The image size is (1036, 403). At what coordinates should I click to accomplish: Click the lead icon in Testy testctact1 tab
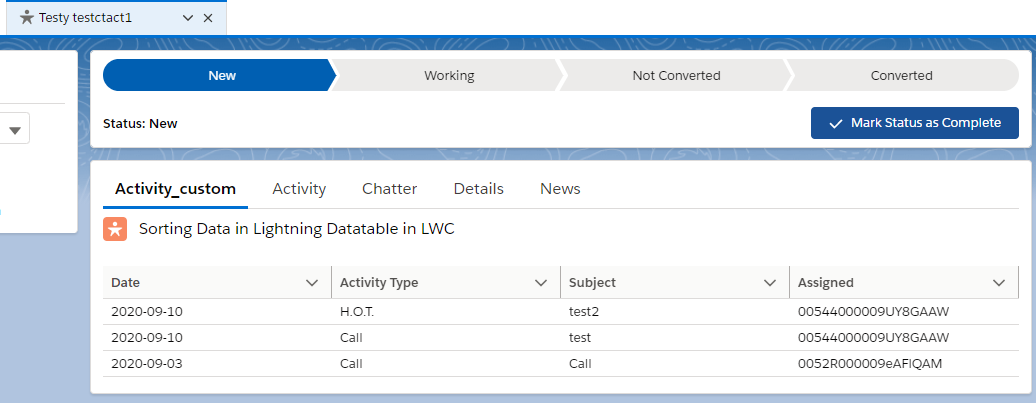(x=27, y=18)
